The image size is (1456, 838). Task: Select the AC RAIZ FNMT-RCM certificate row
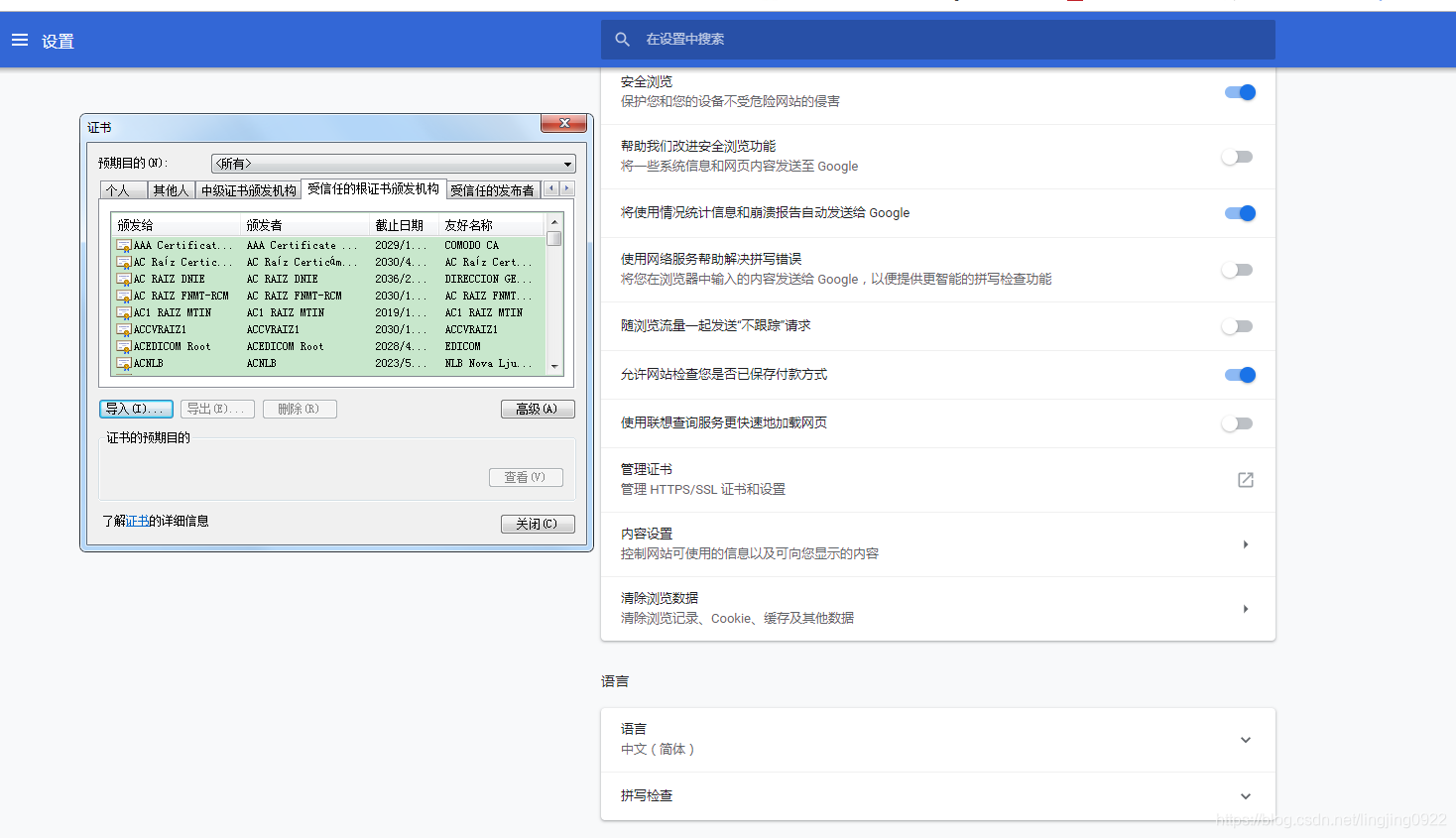(328, 296)
